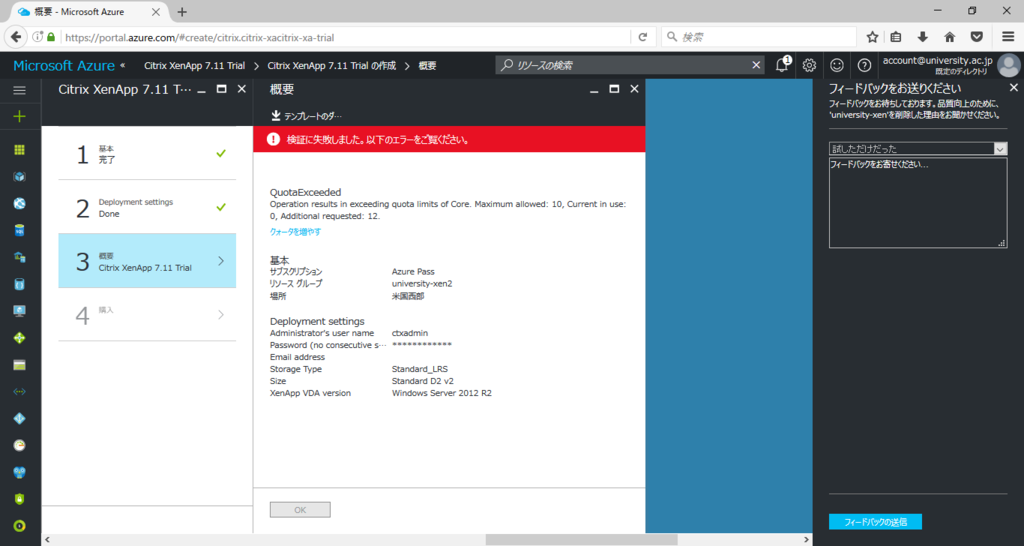The height and width of the screenshot is (546, 1024).
Task: Open the green circle billing icon
Action: (20, 526)
